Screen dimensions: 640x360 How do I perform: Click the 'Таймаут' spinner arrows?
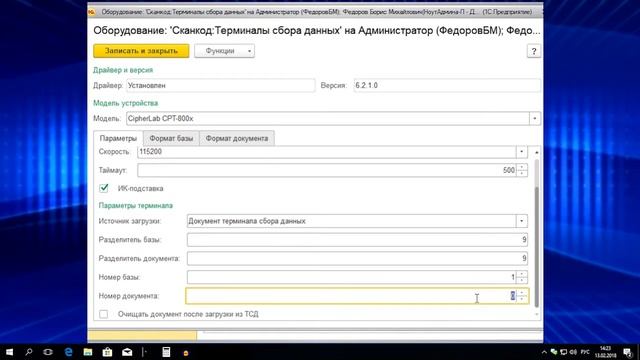[x=522, y=170]
